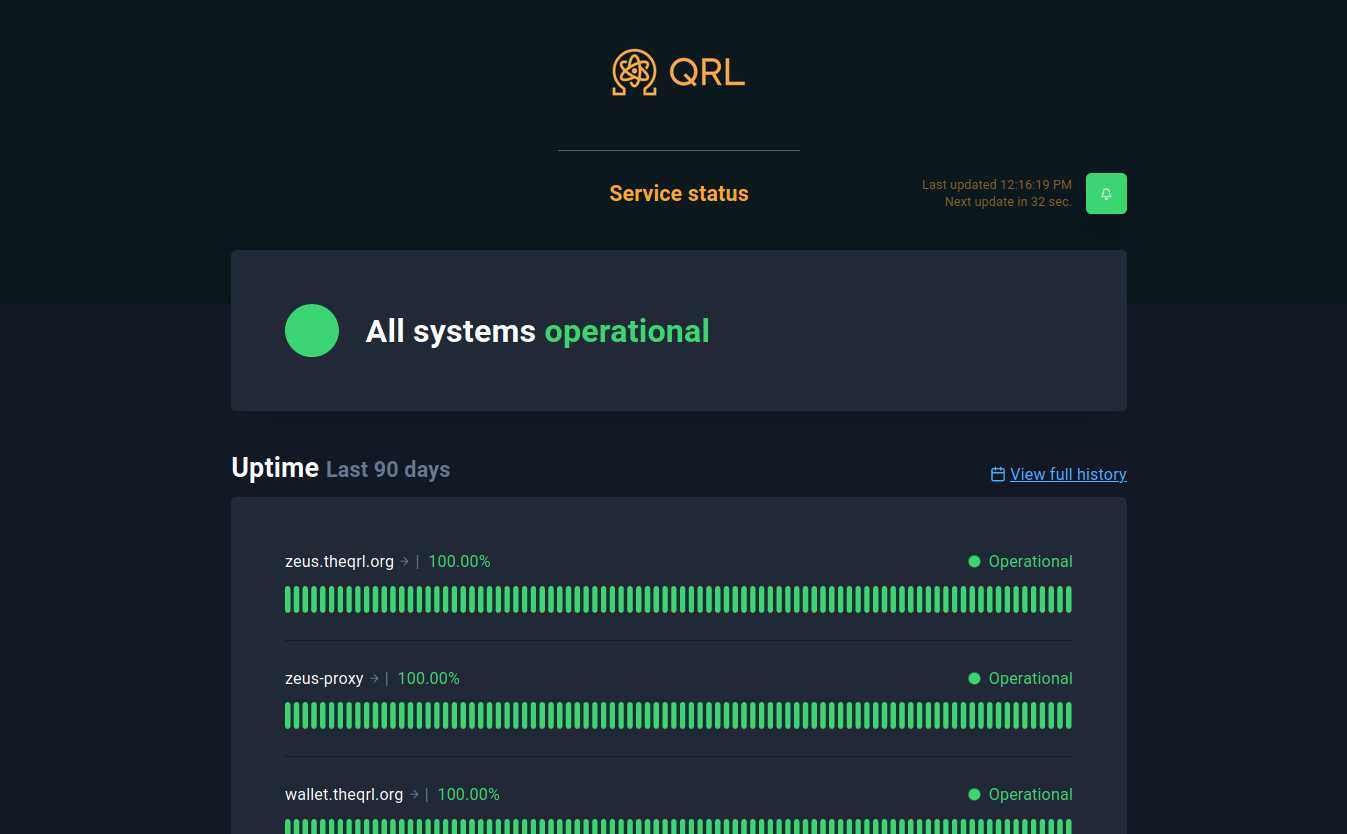Open the zeus.theqrl.org monitor link

pos(339,562)
